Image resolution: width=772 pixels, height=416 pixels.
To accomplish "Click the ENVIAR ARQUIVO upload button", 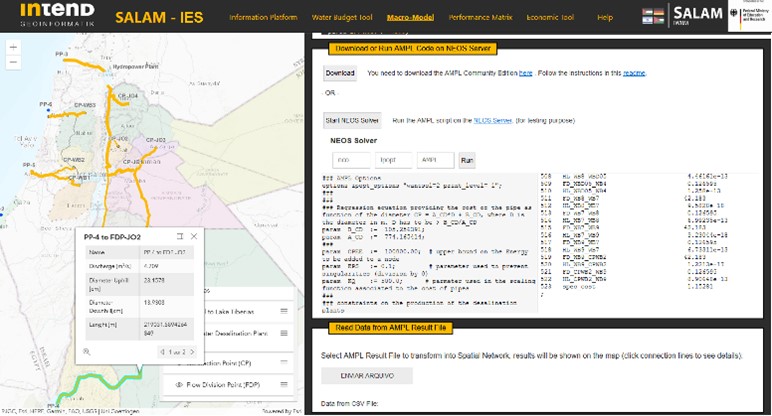I will pyautogui.click(x=367, y=376).
